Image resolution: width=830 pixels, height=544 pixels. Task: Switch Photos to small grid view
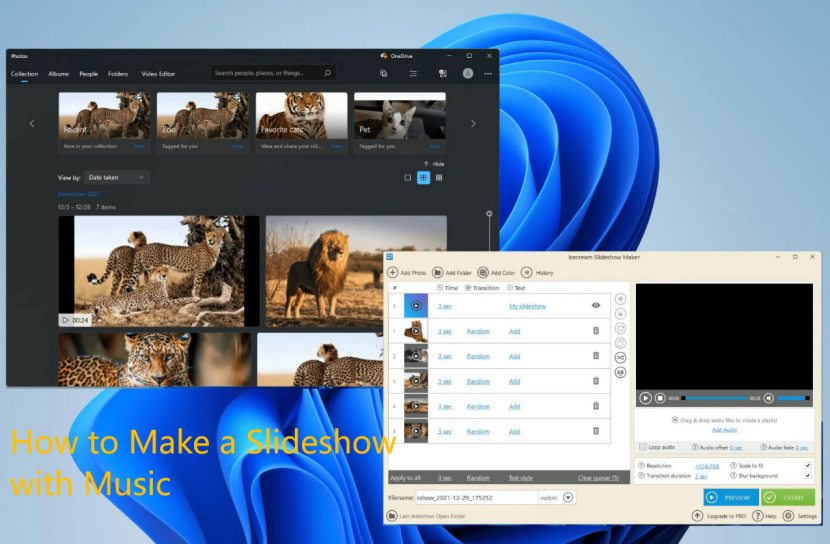coord(439,178)
